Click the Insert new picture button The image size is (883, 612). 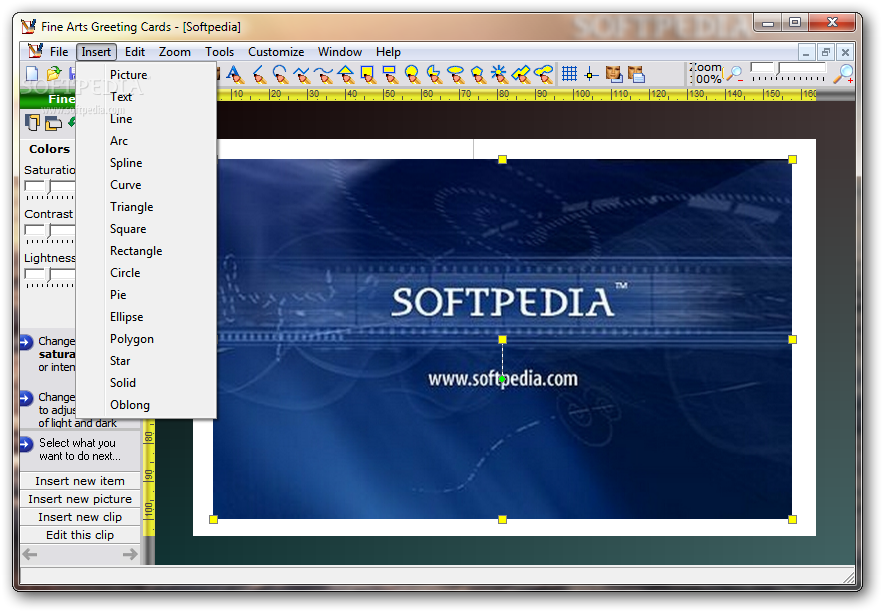pyautogui.click(x=80, y=499)
